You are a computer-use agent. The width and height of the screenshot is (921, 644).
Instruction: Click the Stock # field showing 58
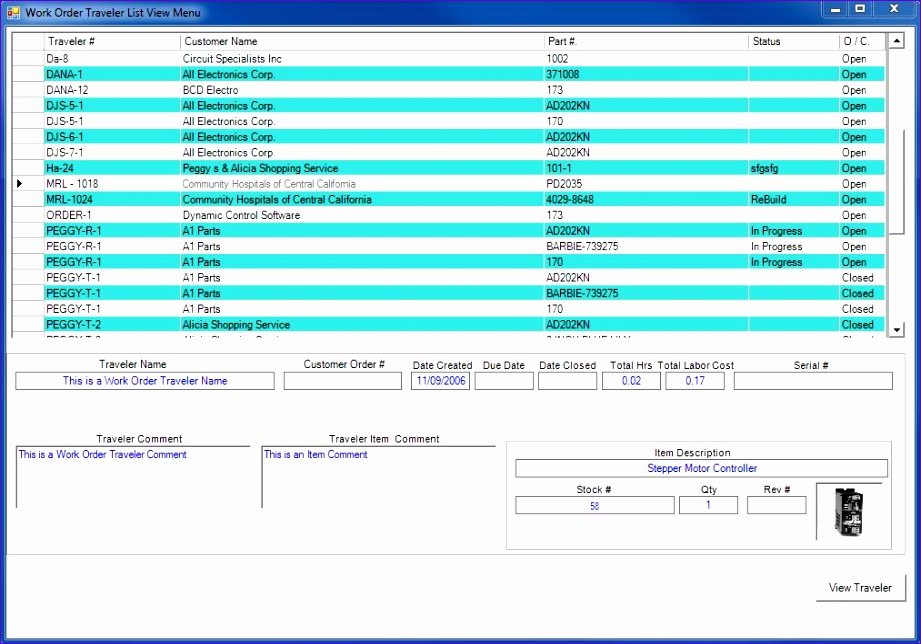[x=594, y=505]
